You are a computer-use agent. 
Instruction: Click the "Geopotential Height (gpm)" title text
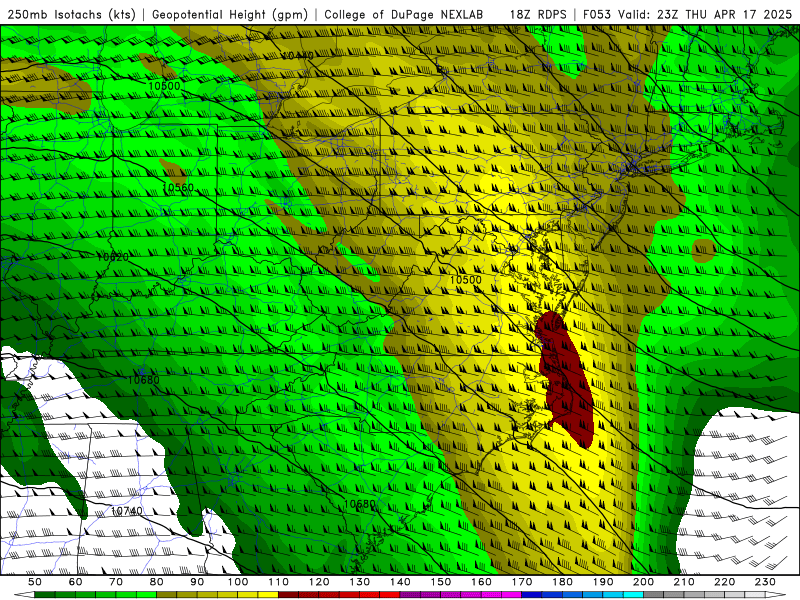coord(230,14)
